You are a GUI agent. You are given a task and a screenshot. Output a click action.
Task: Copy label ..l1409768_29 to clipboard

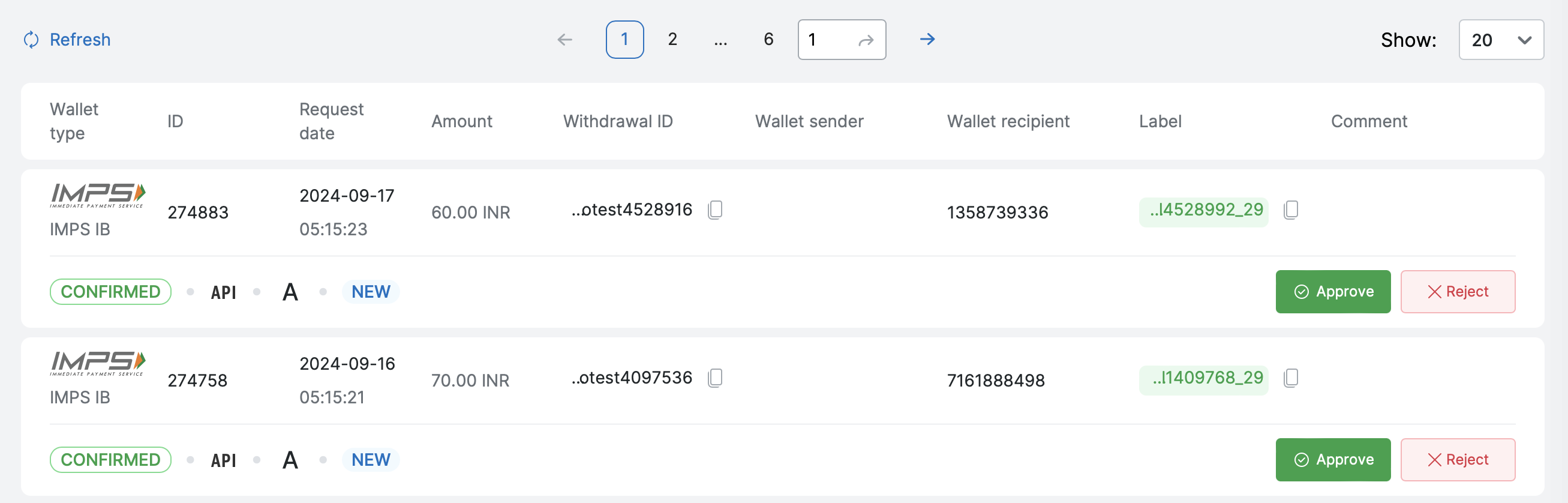click(x=1290, y=378)
